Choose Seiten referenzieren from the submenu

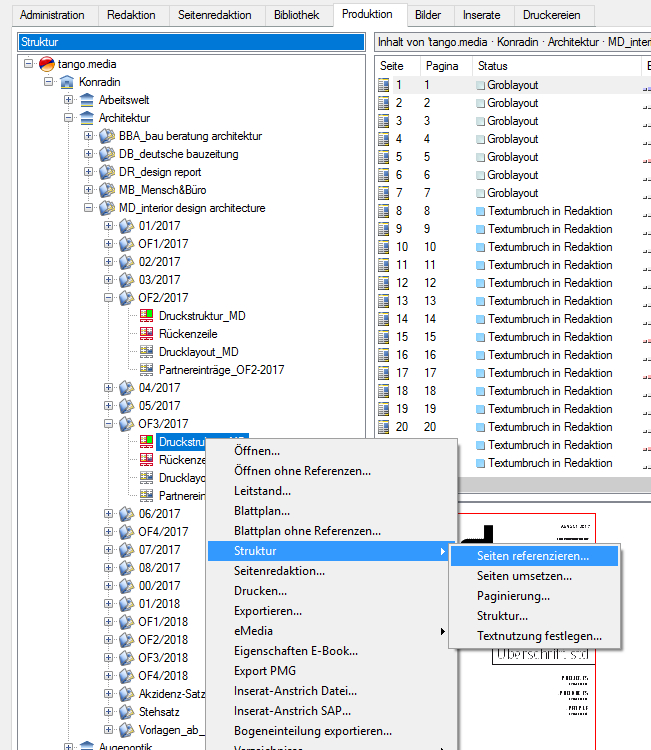pyautogui.click(x=532, y=556)
